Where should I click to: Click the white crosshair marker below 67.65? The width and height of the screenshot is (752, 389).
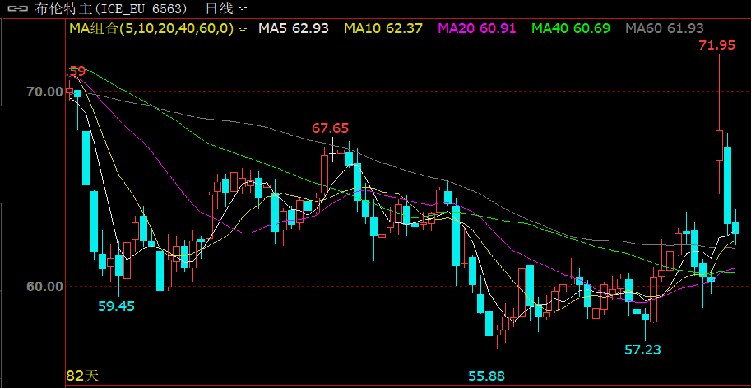pos(332,149)
